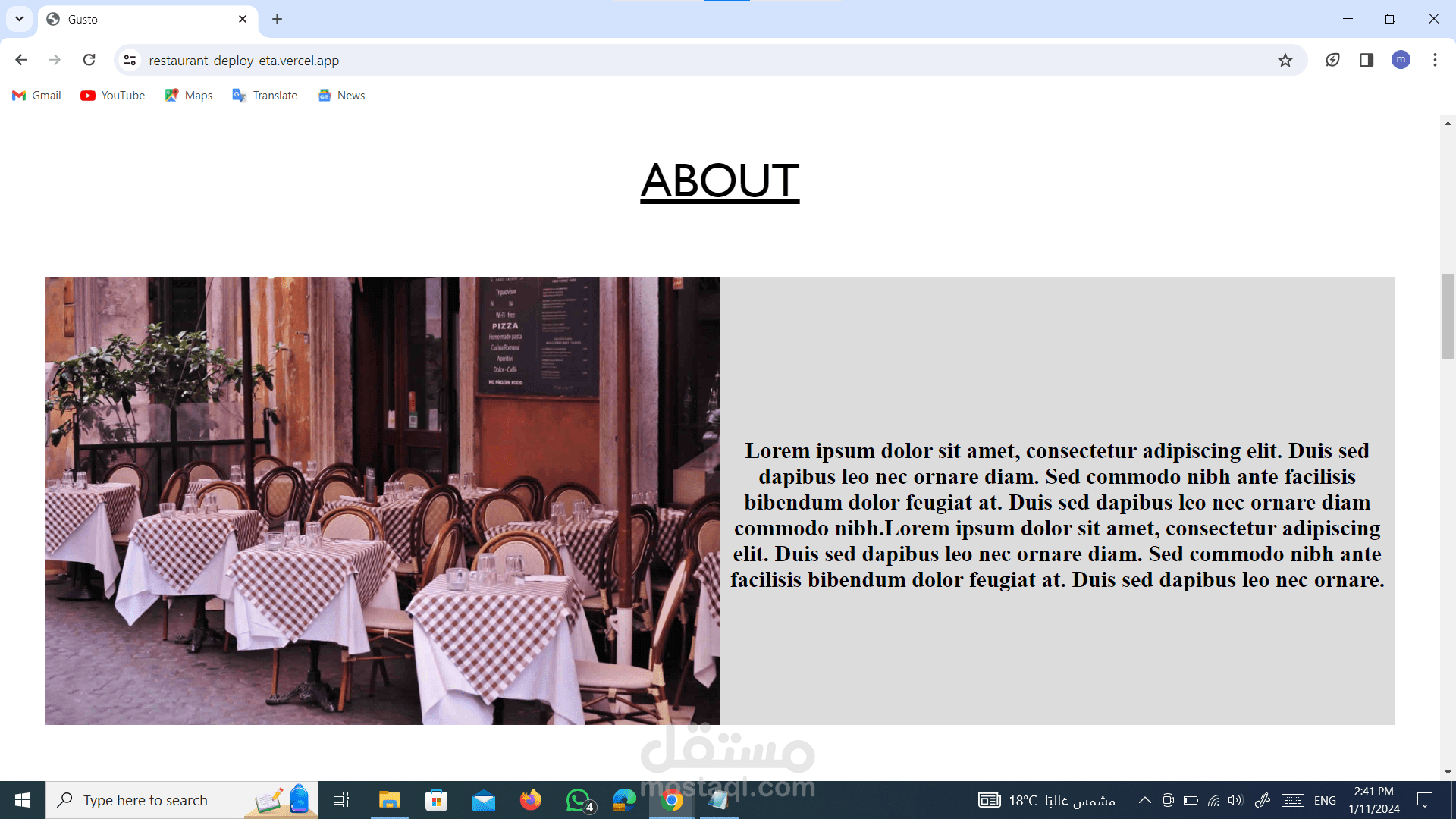
Task: Reload the page with the refresh icon
Action: click(x=89, y=60)
